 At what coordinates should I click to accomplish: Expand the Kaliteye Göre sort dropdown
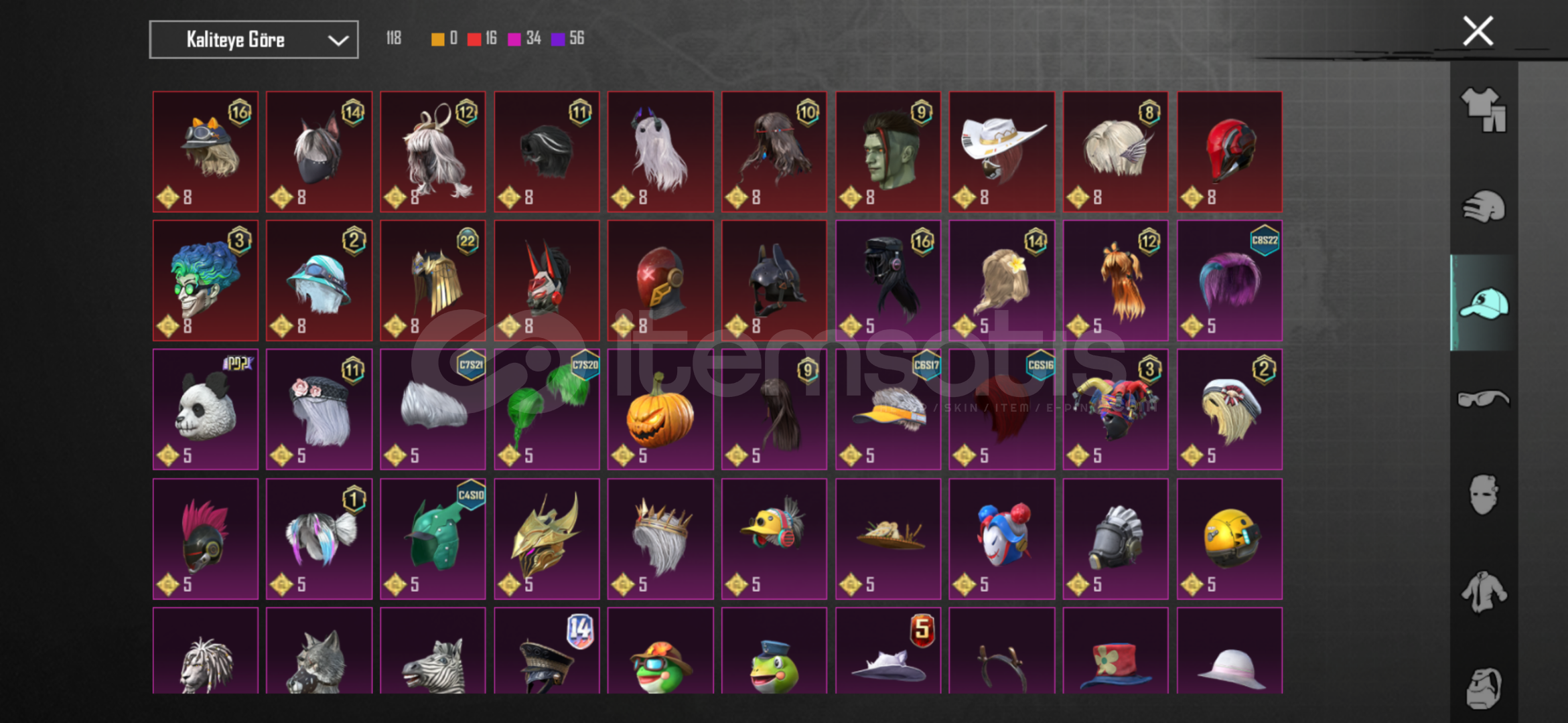click(x=254, y=39)
